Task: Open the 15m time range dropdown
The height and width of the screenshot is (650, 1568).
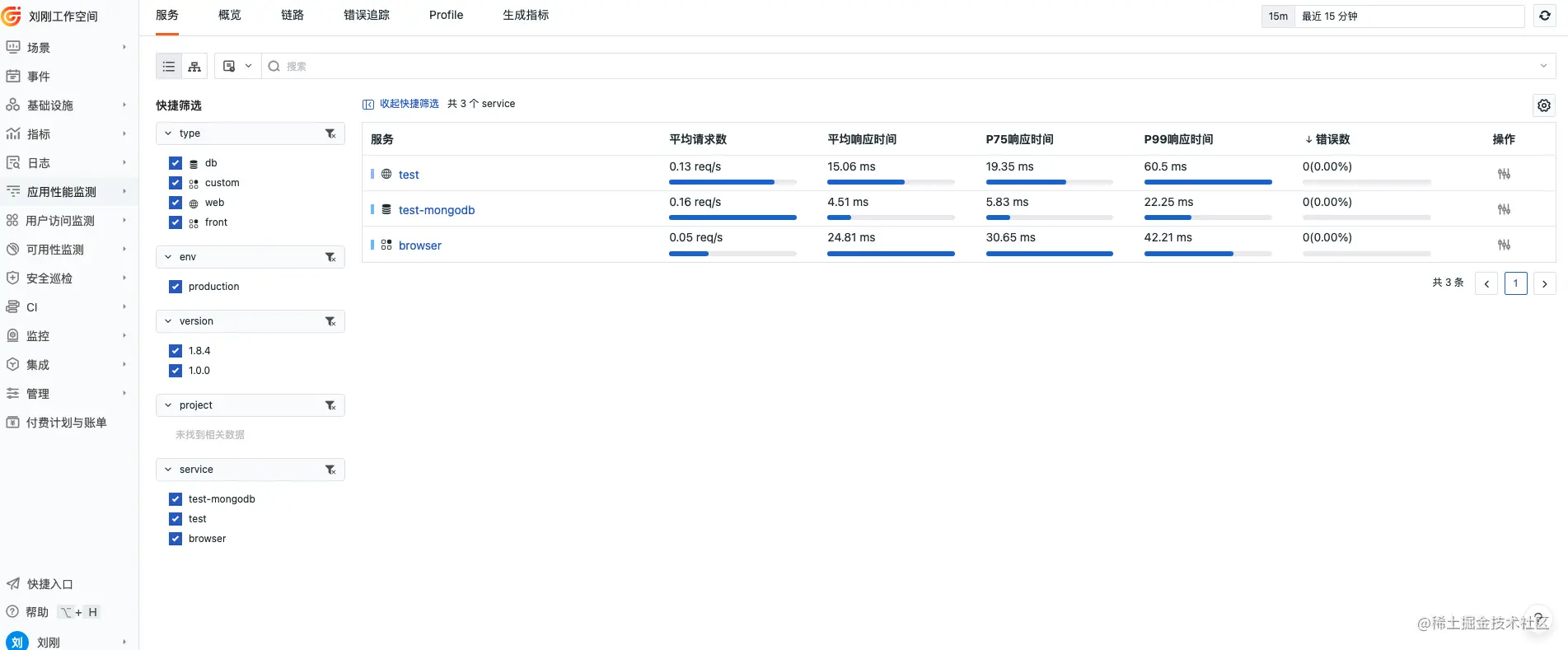Action: pos(1392,16)
